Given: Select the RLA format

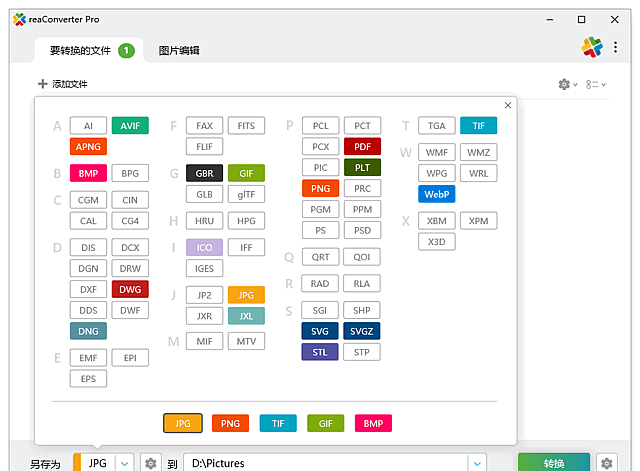Looking at the screenshot, I should (x=362, y=283).
